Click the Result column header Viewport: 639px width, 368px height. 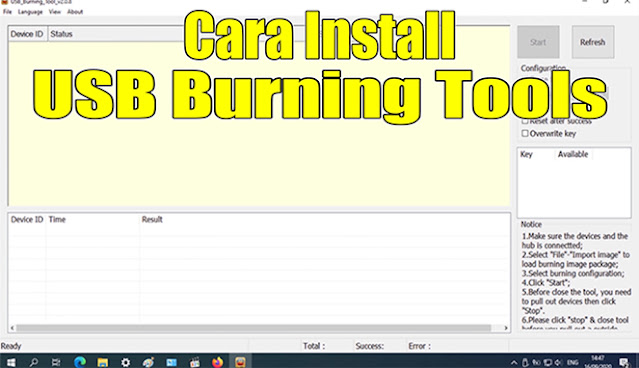(x=152, y=219)
